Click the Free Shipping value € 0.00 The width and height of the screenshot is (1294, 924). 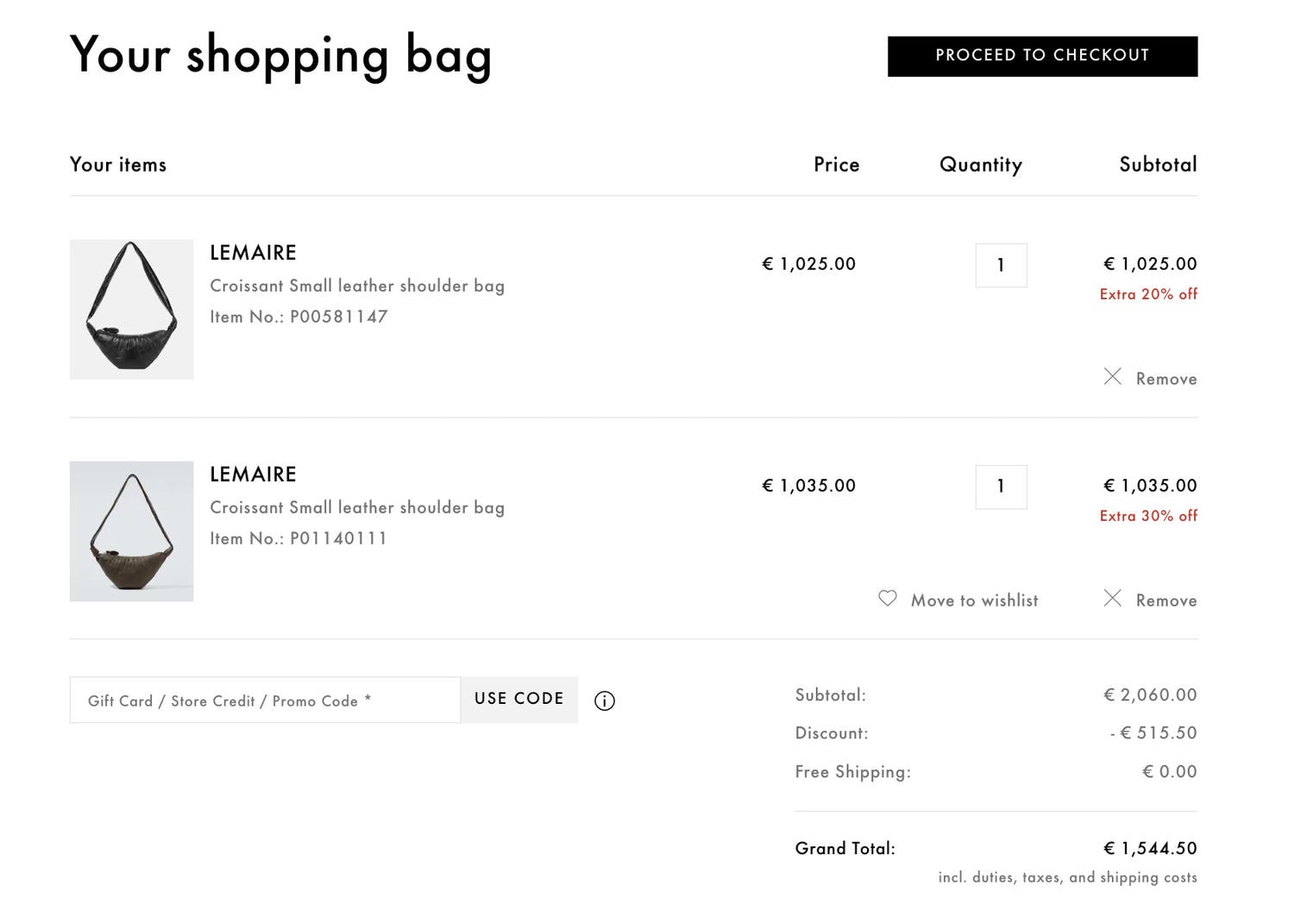click(1170, 771)
